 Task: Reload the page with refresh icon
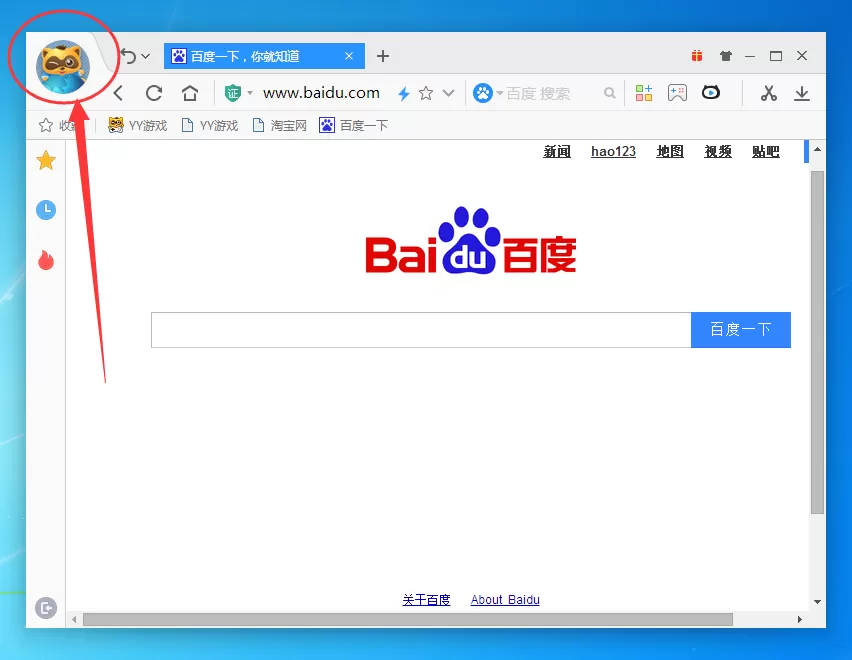click(154, 93)
